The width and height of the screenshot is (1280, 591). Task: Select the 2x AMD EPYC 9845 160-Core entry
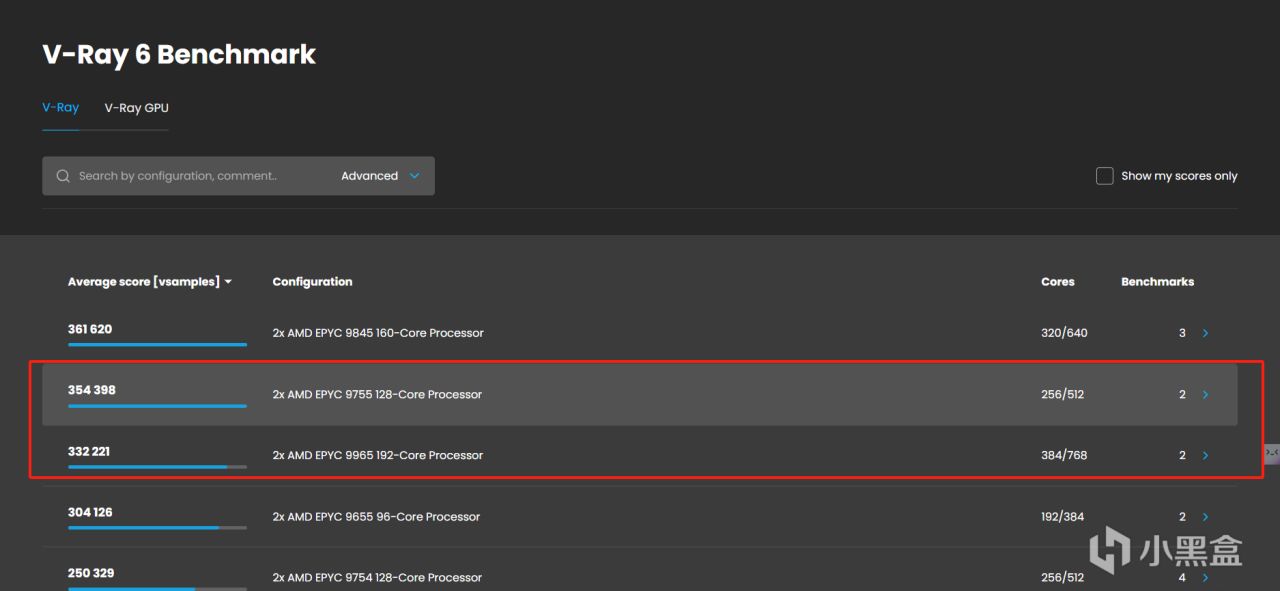click(378, 333)
